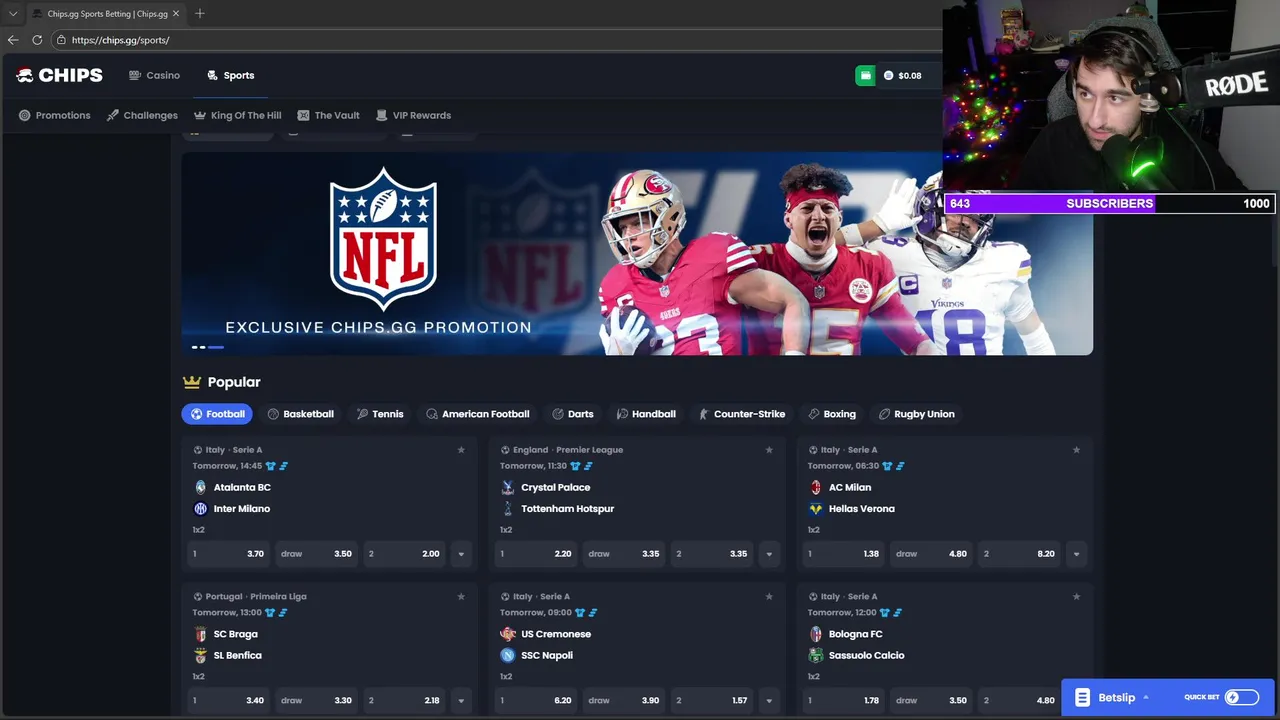Expand more markets for Crystal Palace vs Tottenham
1280x720 pixels.
[769, 554]
